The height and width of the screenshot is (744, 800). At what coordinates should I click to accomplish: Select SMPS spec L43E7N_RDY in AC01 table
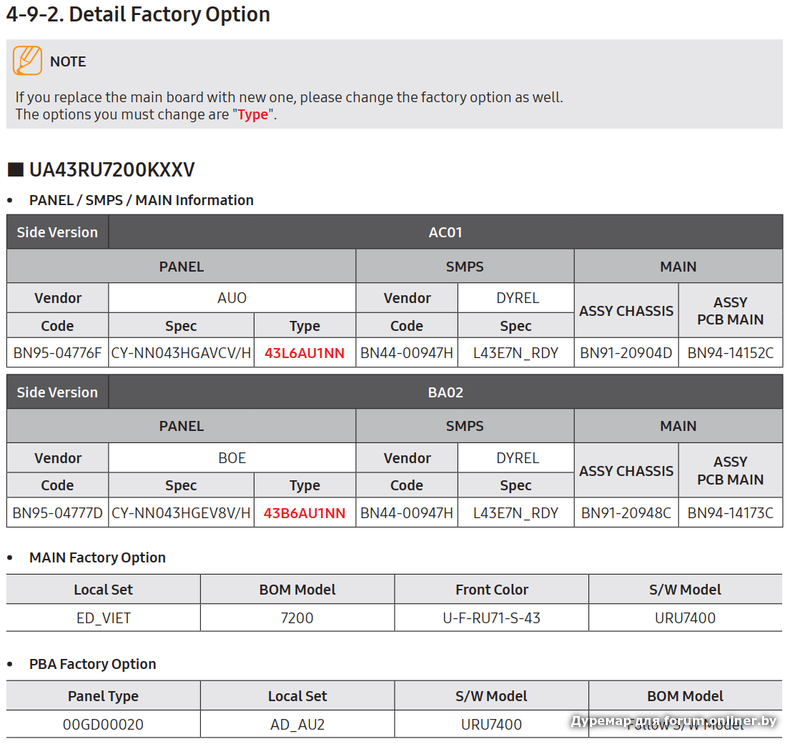516,353
